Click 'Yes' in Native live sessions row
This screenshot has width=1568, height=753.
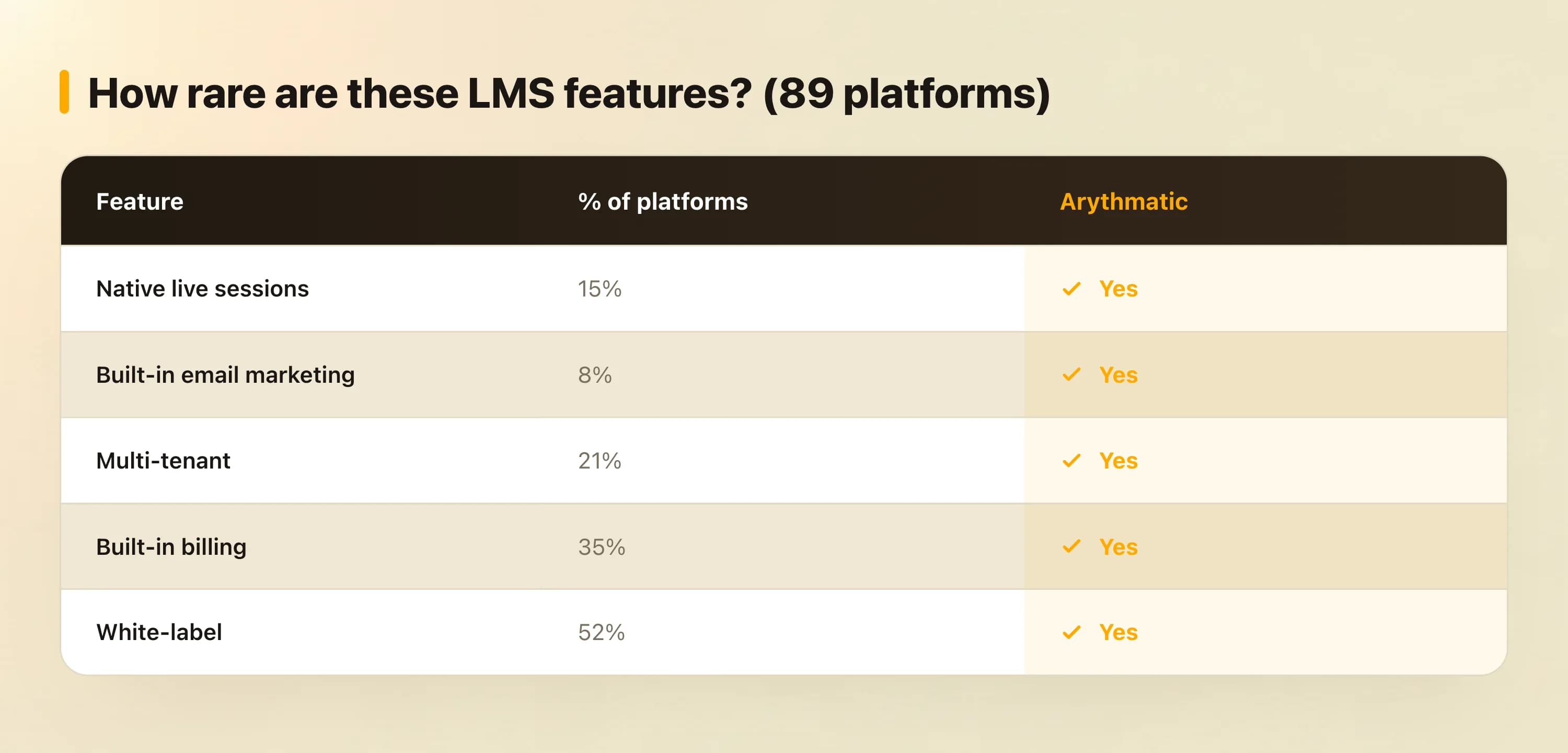point(1118,289)
